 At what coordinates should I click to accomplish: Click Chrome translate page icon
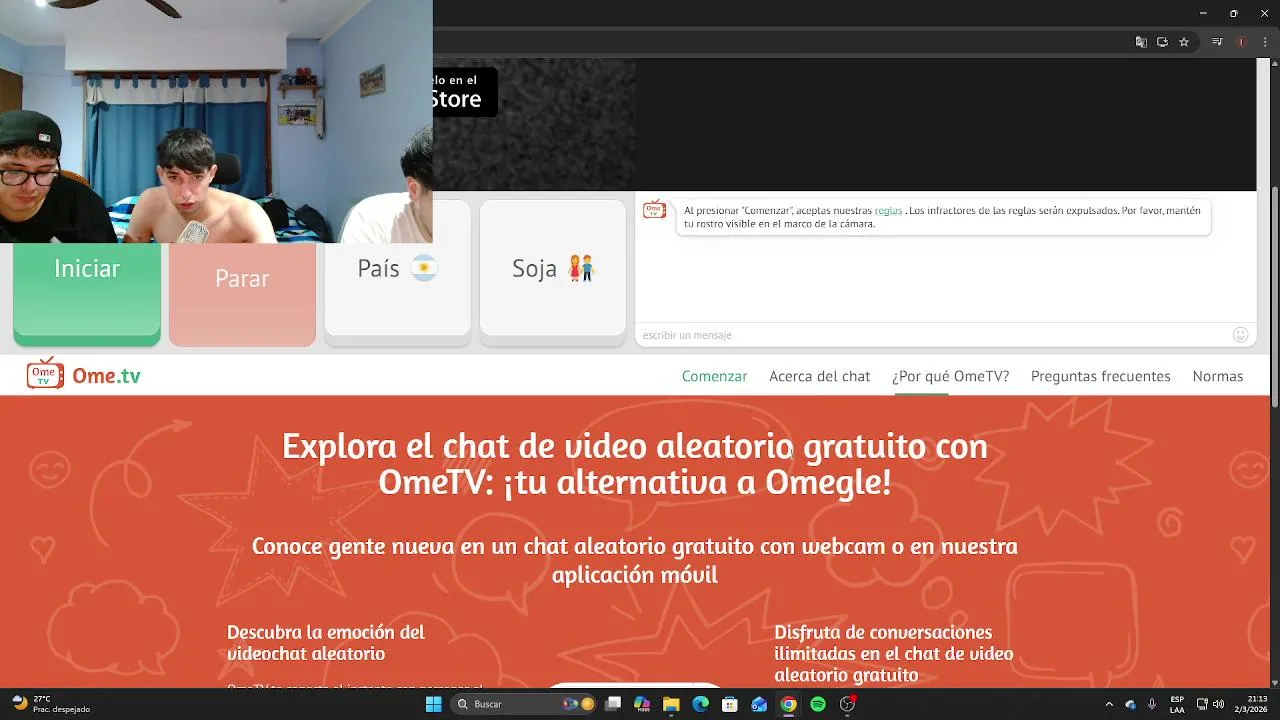[x=1141, y=42]
